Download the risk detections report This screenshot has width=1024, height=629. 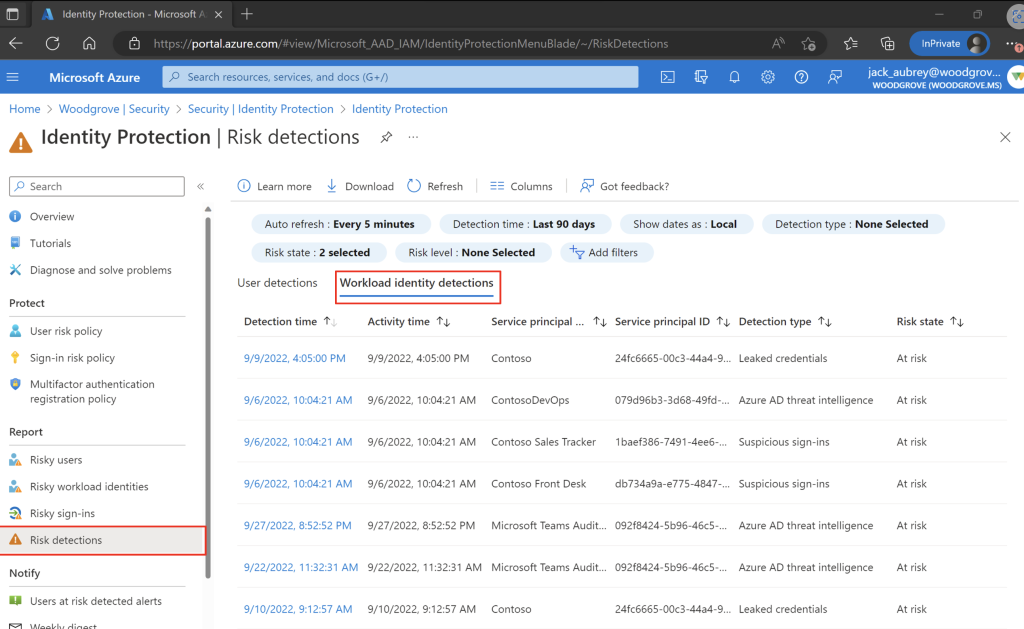click(360, 186)
